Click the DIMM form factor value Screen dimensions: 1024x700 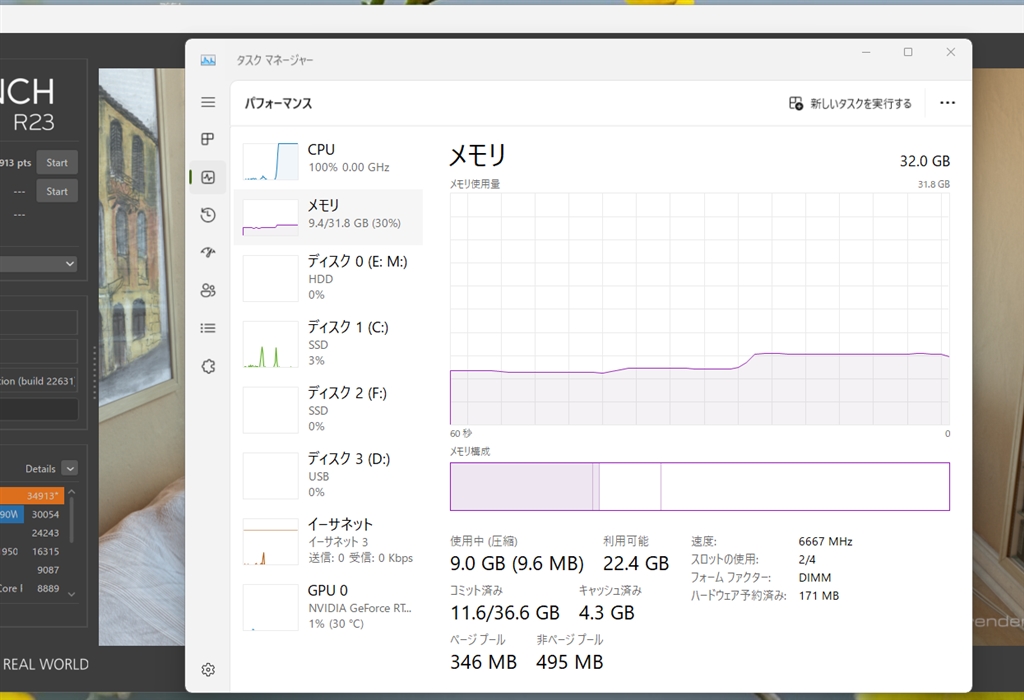click(815, 578)
